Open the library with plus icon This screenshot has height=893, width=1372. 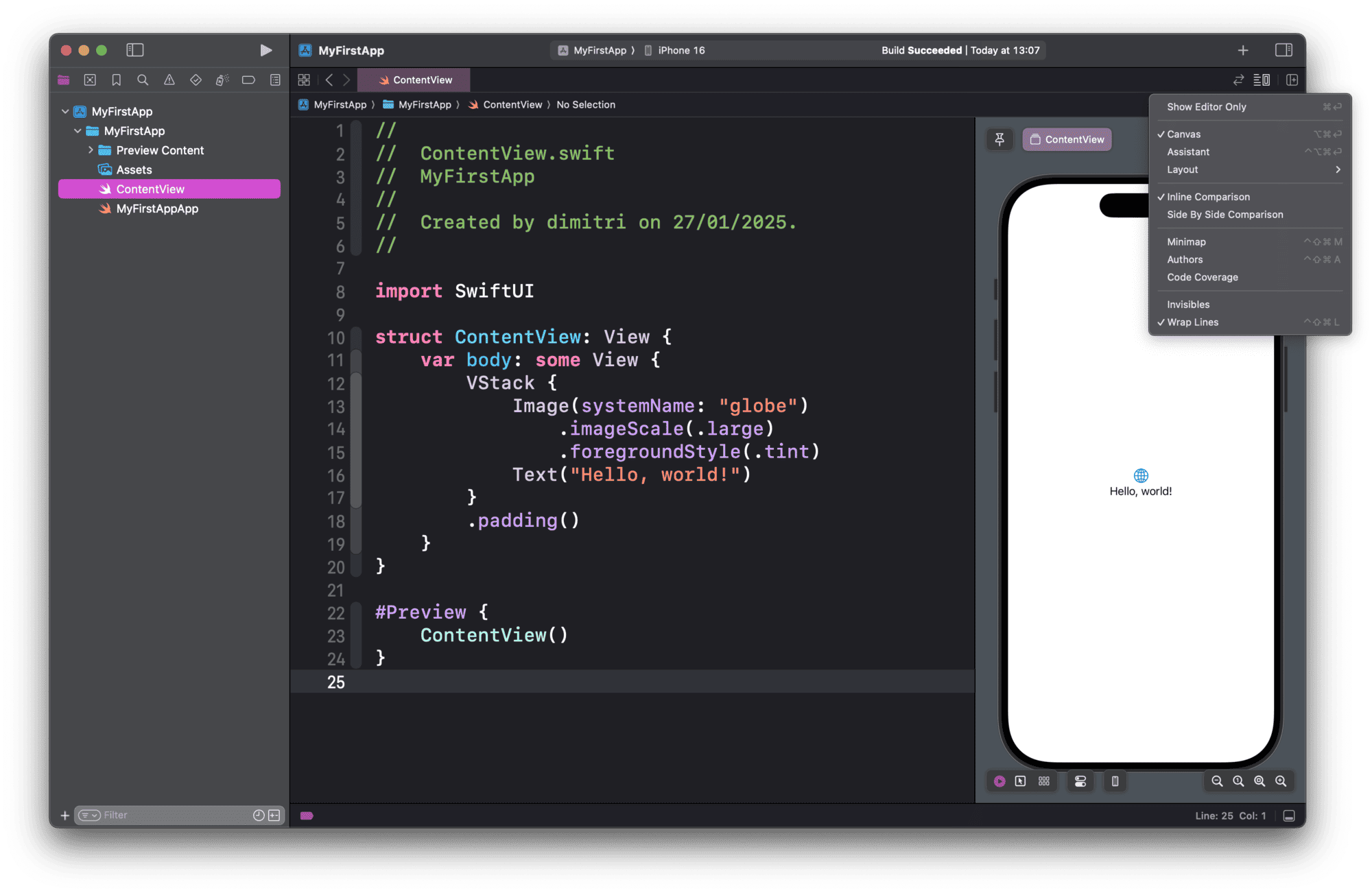tap(1243, 50)
